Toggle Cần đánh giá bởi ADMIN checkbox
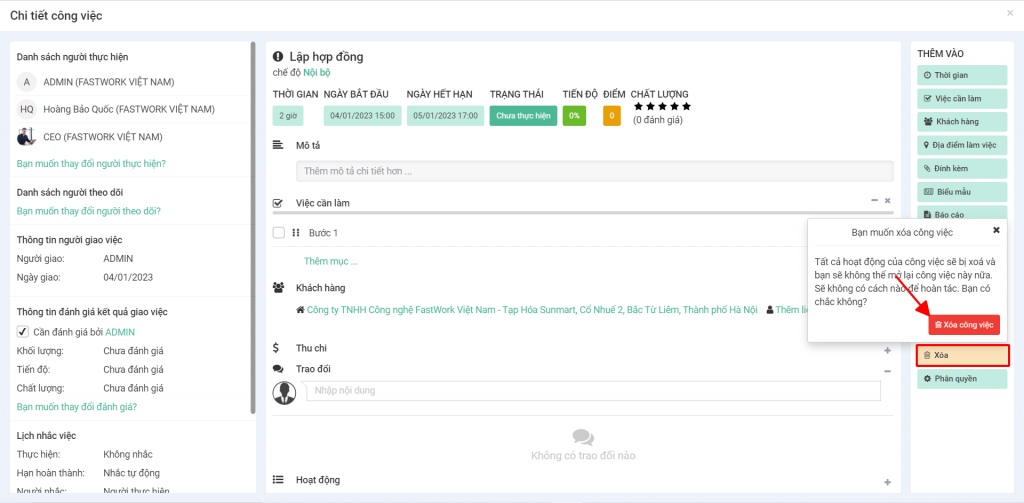The width and height of the screenshot is (1024, 503). coord(23,332)
